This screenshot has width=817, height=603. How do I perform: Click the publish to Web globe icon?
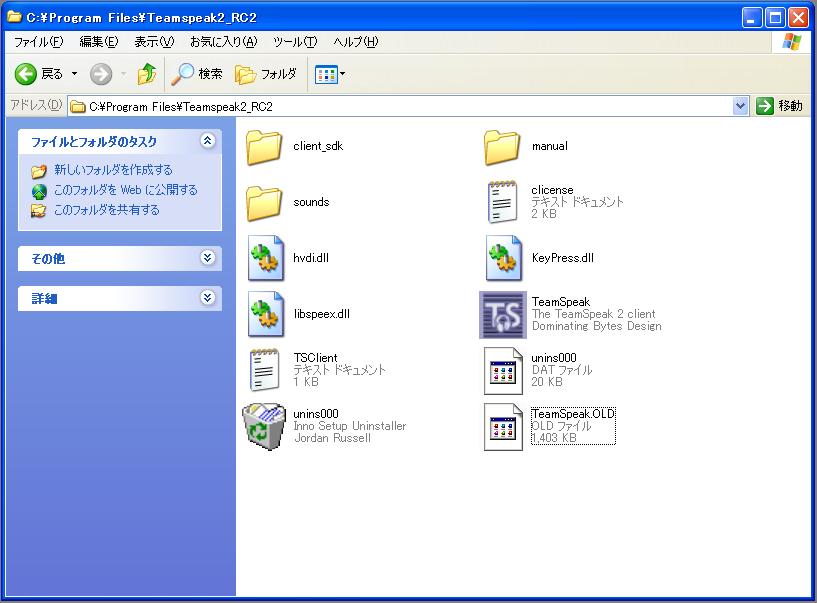(39, 191)
